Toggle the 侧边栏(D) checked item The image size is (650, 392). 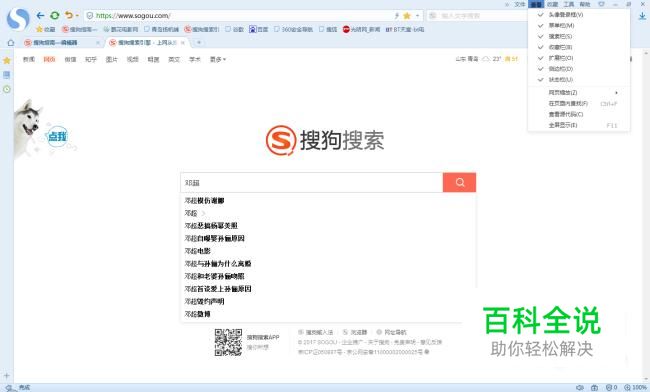pyautogui.click(x=579, y=69)
